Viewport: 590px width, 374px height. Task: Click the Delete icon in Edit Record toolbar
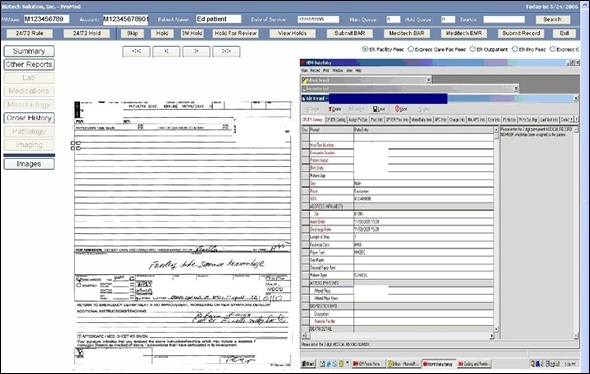[335, 109]
